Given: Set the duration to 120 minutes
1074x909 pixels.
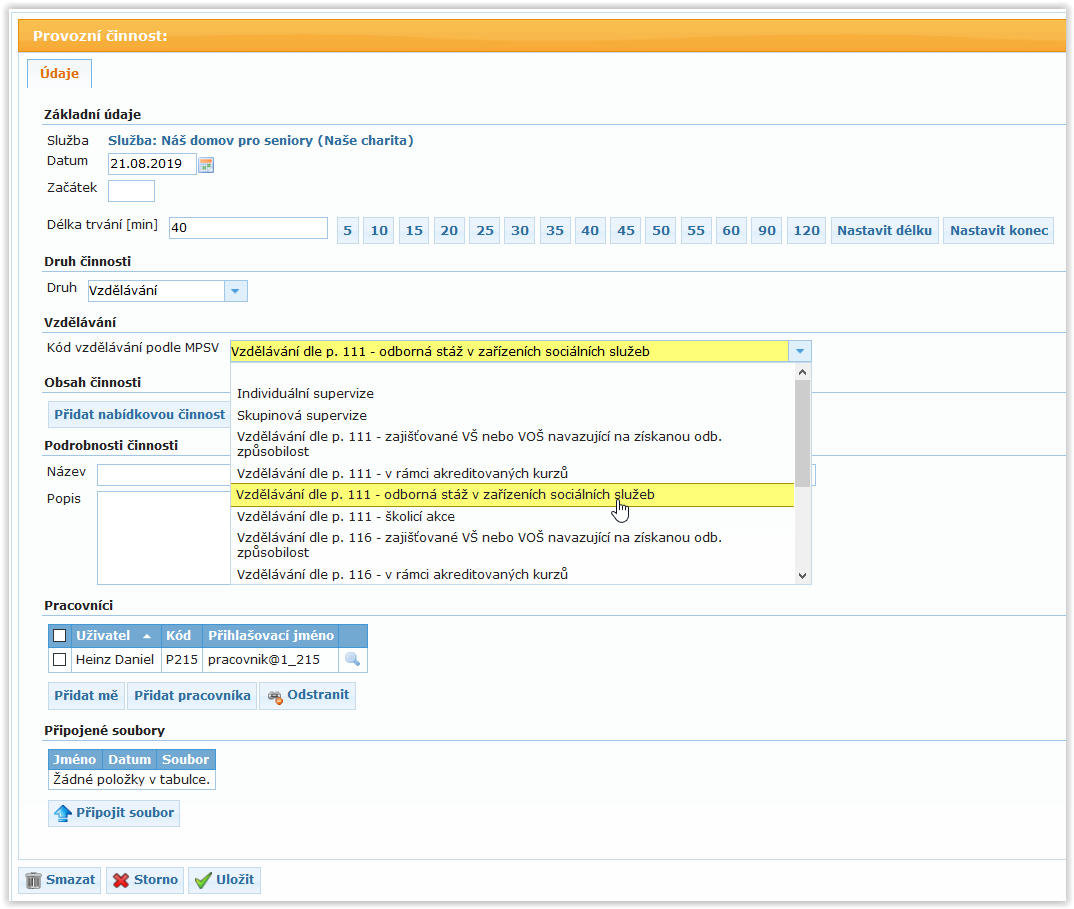Looking at the screenshot, I should tap(807, 231).
